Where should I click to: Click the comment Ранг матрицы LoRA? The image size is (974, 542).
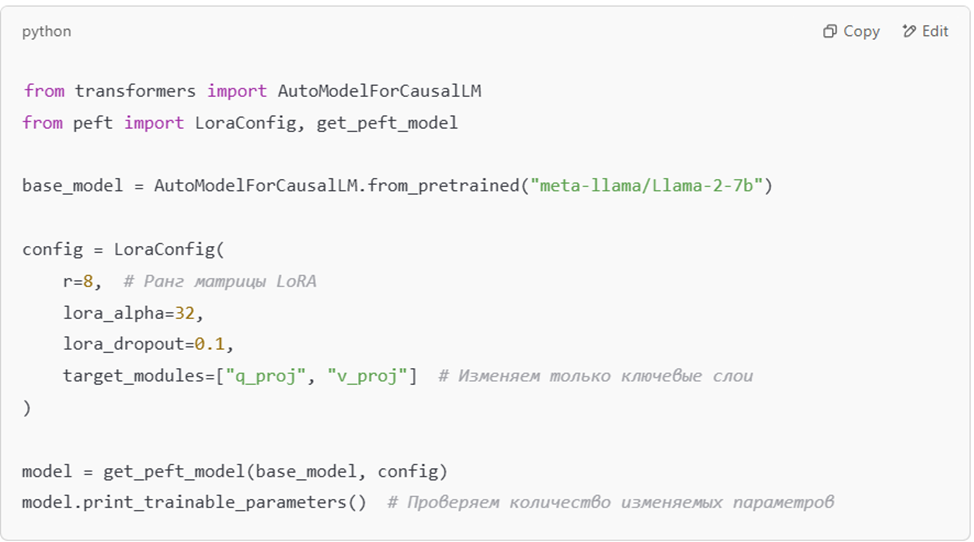[220, 281]
